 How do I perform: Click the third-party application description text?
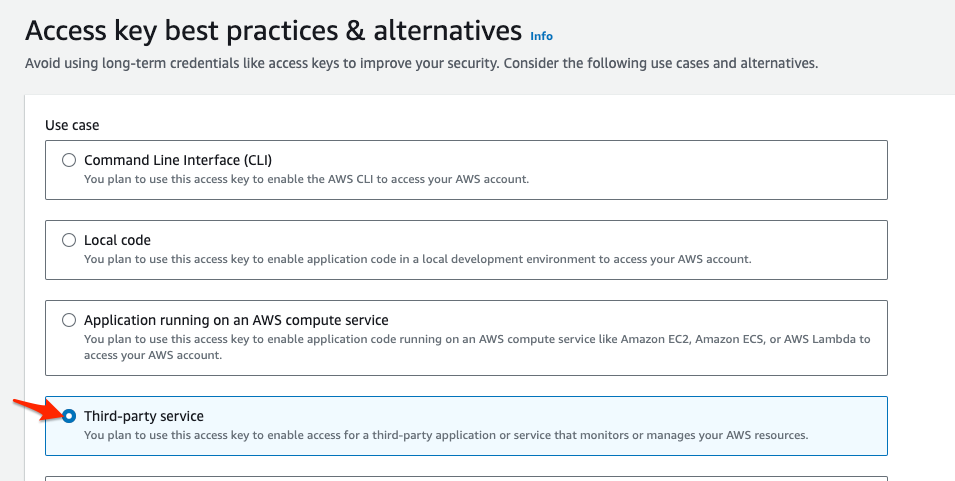click(x=445, y=436)
